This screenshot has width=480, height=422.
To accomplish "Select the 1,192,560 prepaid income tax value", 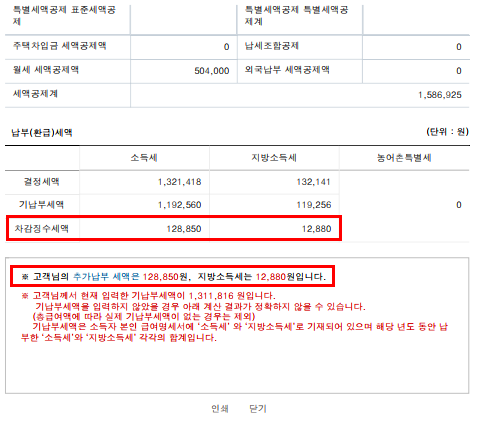I will click(179, 205).
